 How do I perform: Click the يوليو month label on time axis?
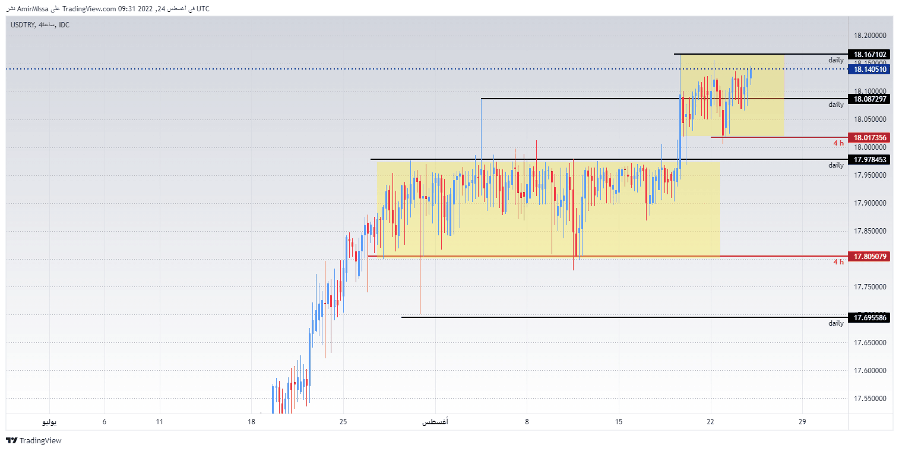tap(49, 422)
